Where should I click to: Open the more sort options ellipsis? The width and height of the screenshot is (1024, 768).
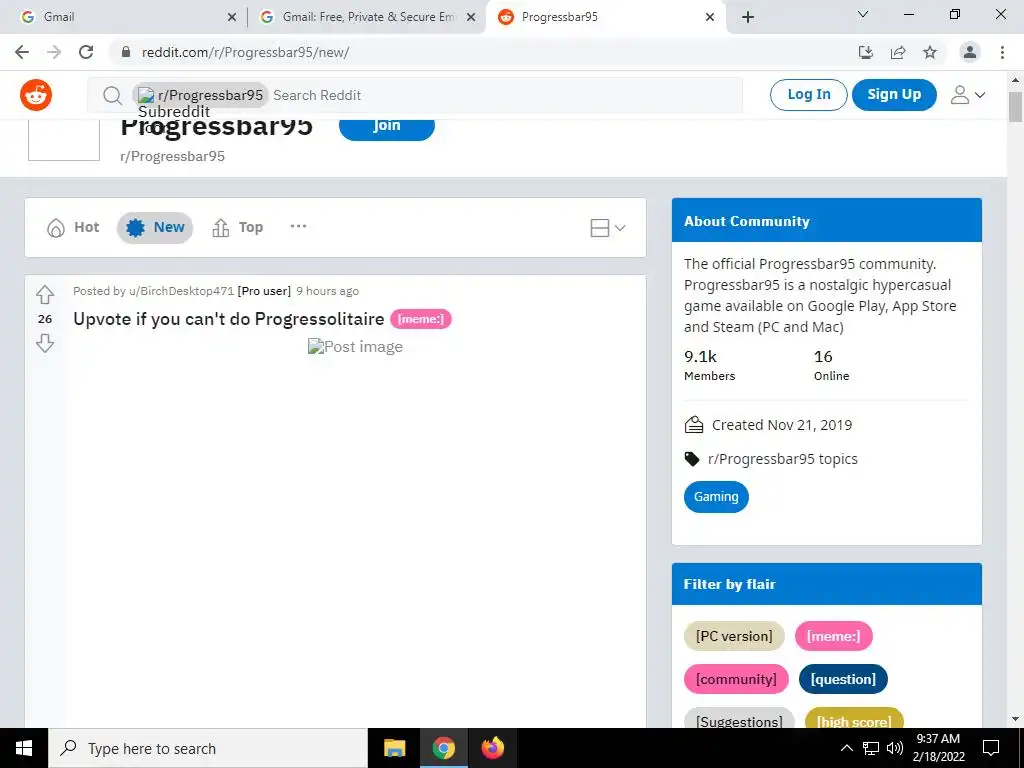tap(298, 227)
